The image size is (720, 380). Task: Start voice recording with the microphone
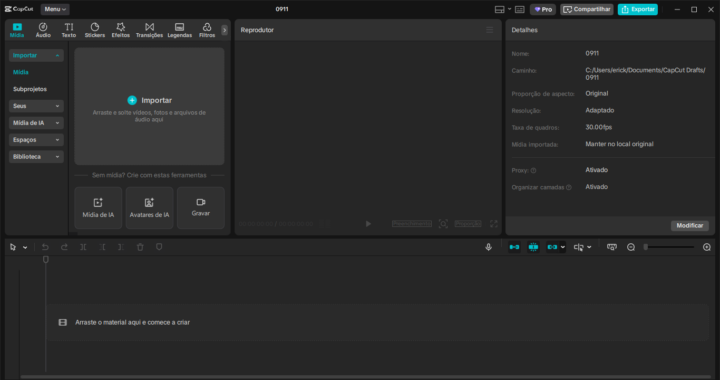click(489, 247)
